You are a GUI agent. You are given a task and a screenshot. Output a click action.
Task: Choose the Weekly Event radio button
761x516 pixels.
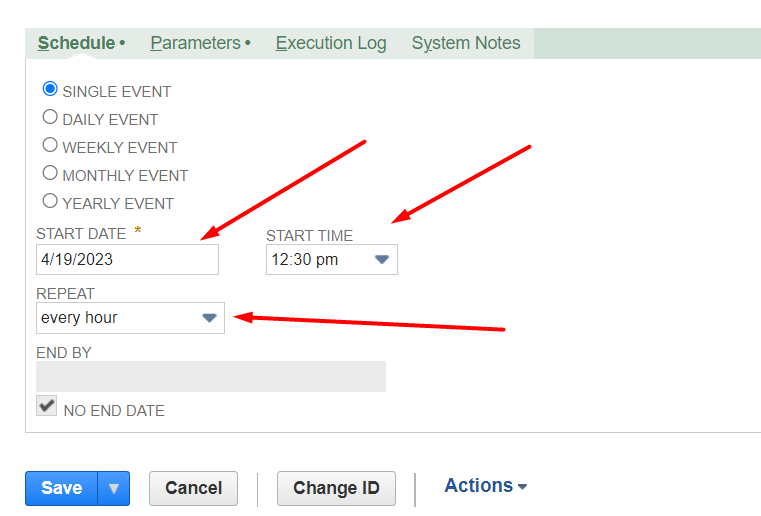50,145
